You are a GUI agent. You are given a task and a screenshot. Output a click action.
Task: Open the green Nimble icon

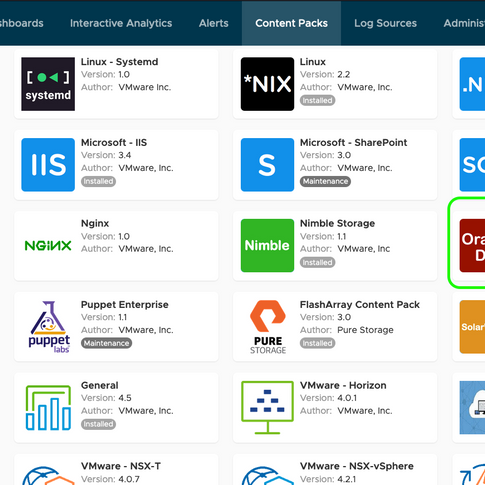point(267,246)
